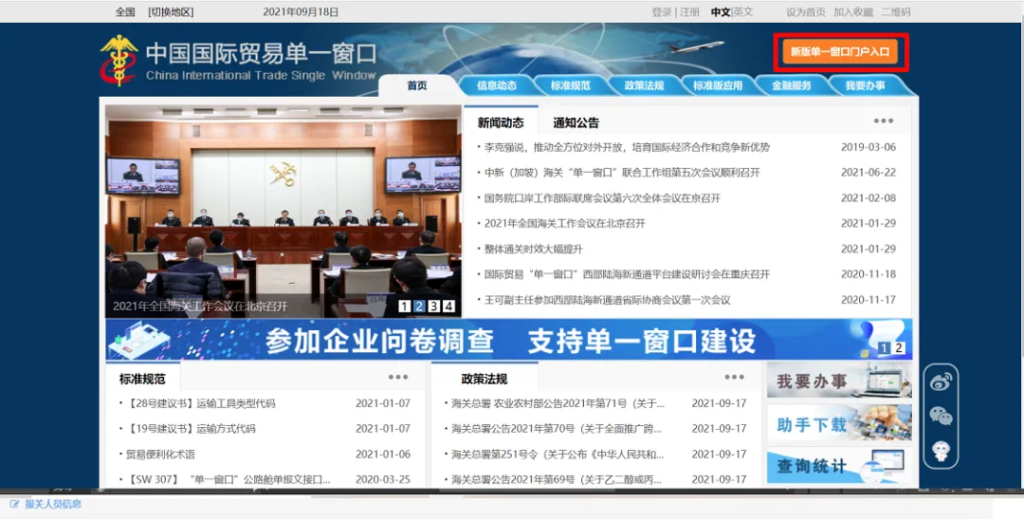This screenshot has width=1024, height=521.
Task: Open the 查询统计 side card
Action: [x=839, y=465]
